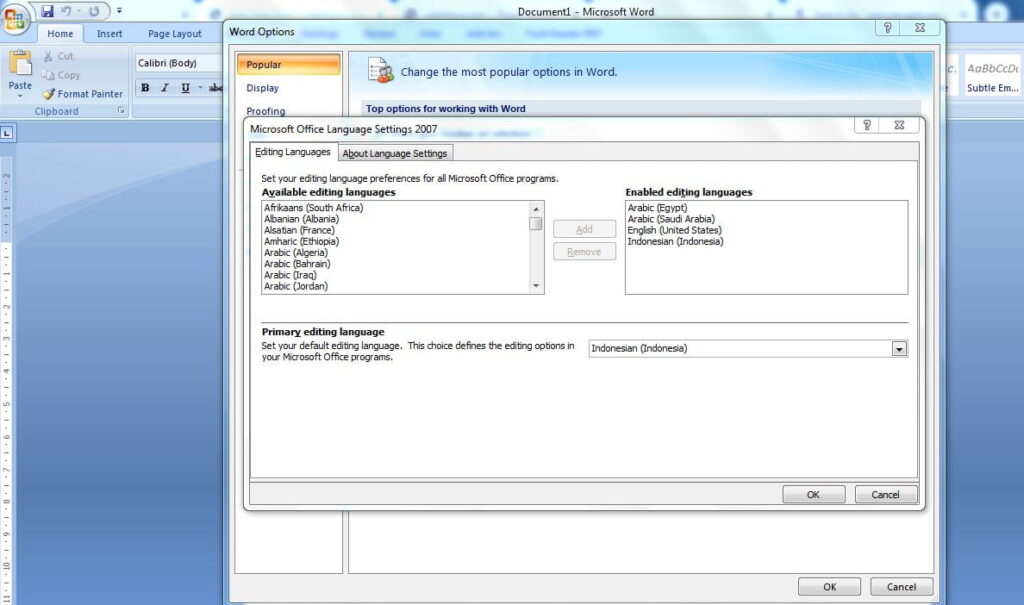The height and width of the screenshot is (605, 1024).
Task: Open the Paste options arrow
Action: [20, 96]
